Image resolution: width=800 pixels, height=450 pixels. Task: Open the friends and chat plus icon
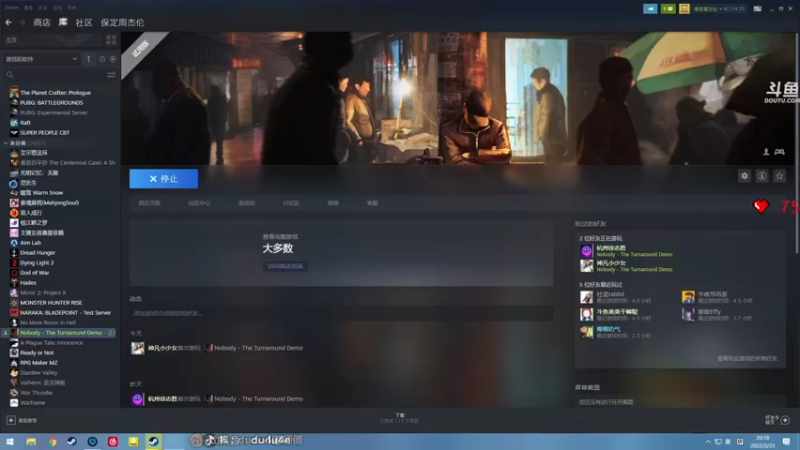[785, 420]
